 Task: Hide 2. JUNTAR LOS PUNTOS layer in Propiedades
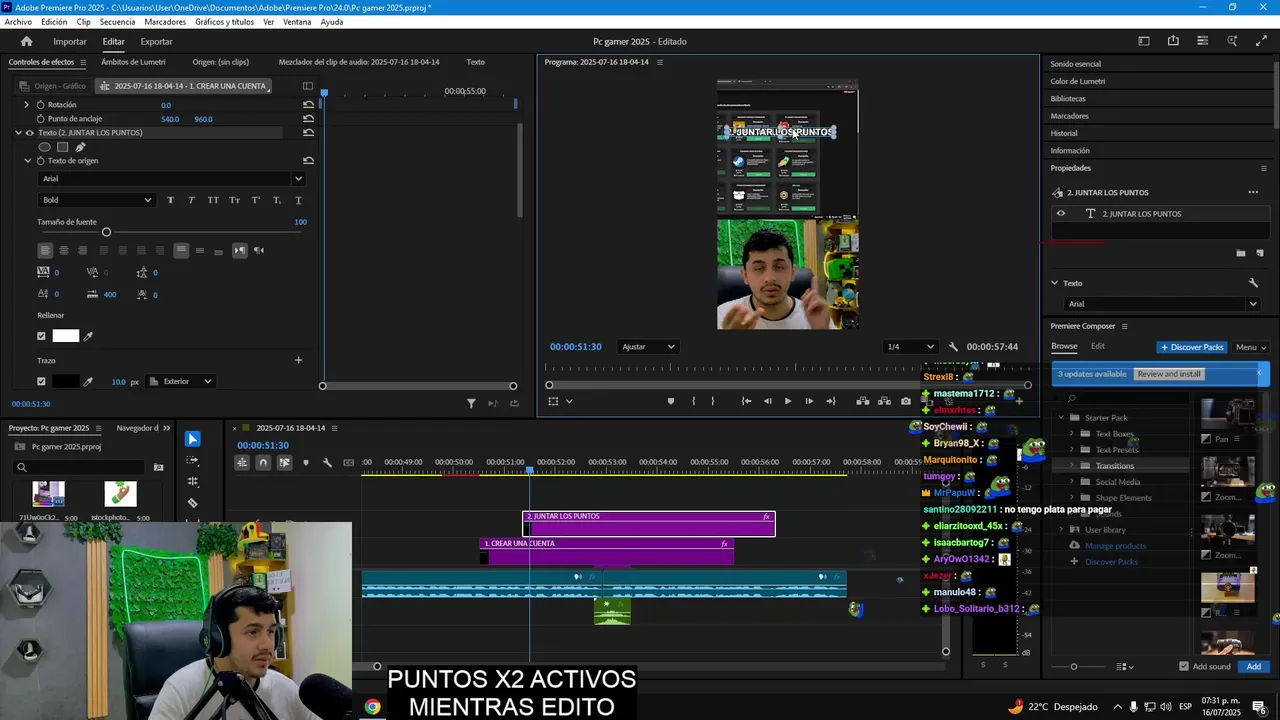(1061, 213)
